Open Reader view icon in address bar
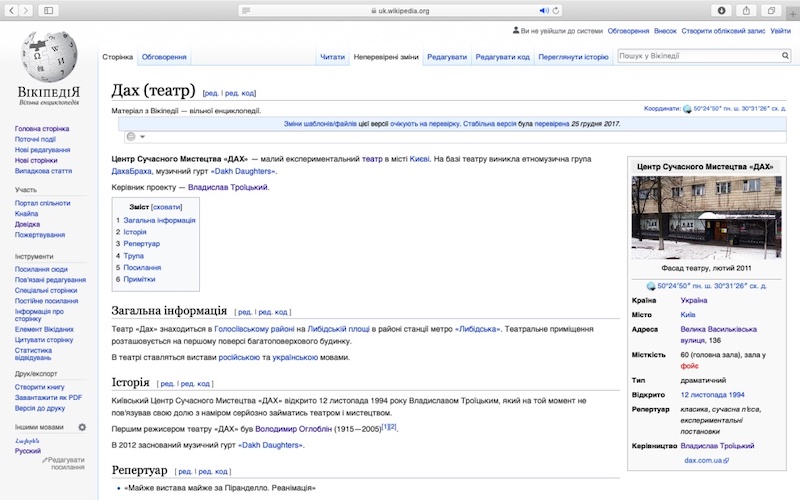The width and height of the screenshot is (800, 500). (x=246, y=10)
